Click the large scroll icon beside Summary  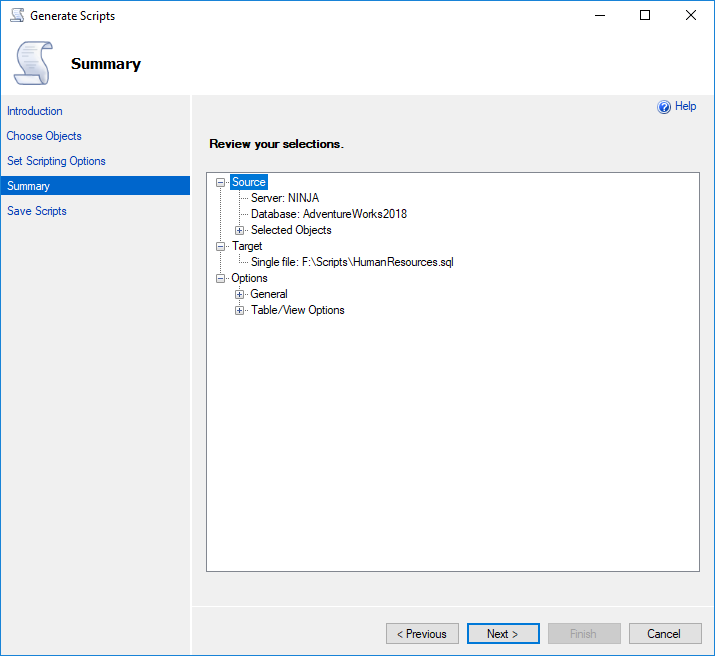(x=34, y=63)
